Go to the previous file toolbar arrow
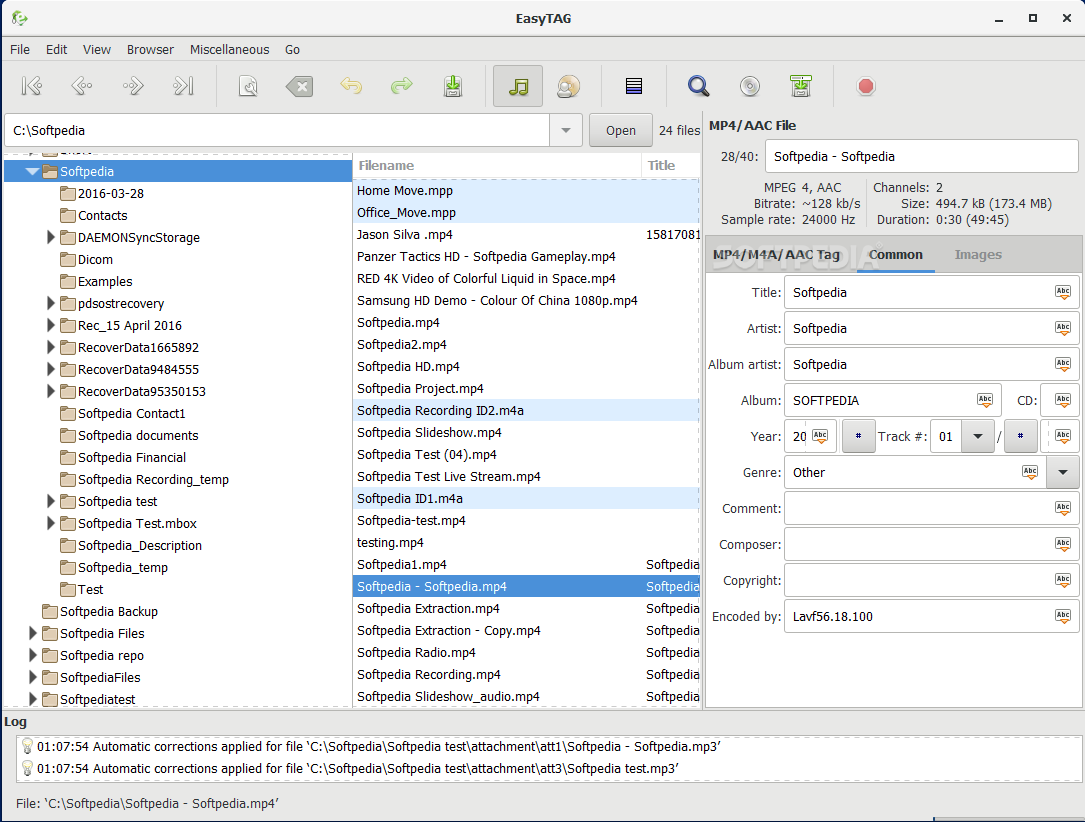Image resolution: width=1085 pixels, height=822 pixels. coord(82,86)
